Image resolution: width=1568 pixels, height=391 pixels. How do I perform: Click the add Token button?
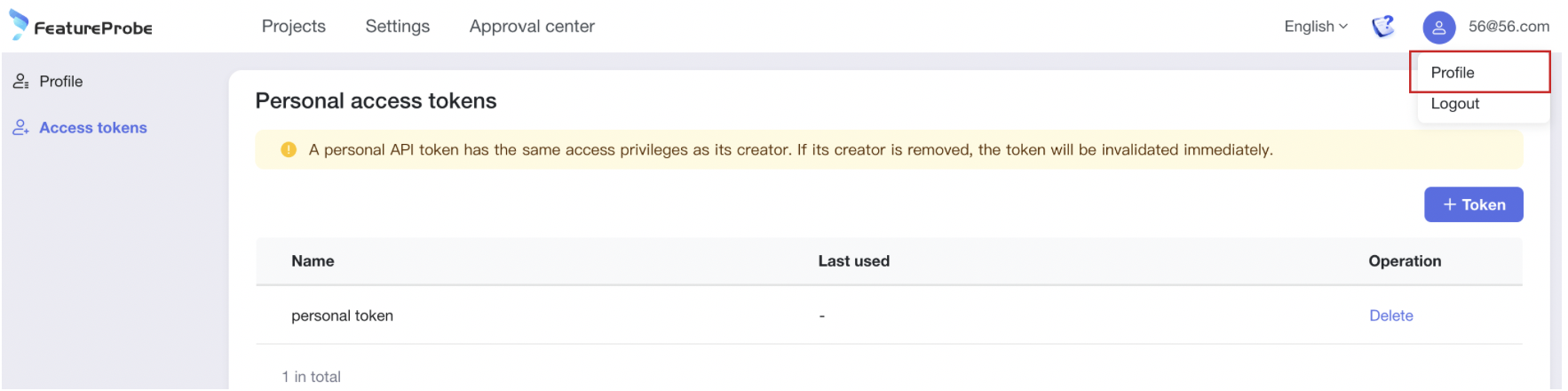pos(1473,204)
